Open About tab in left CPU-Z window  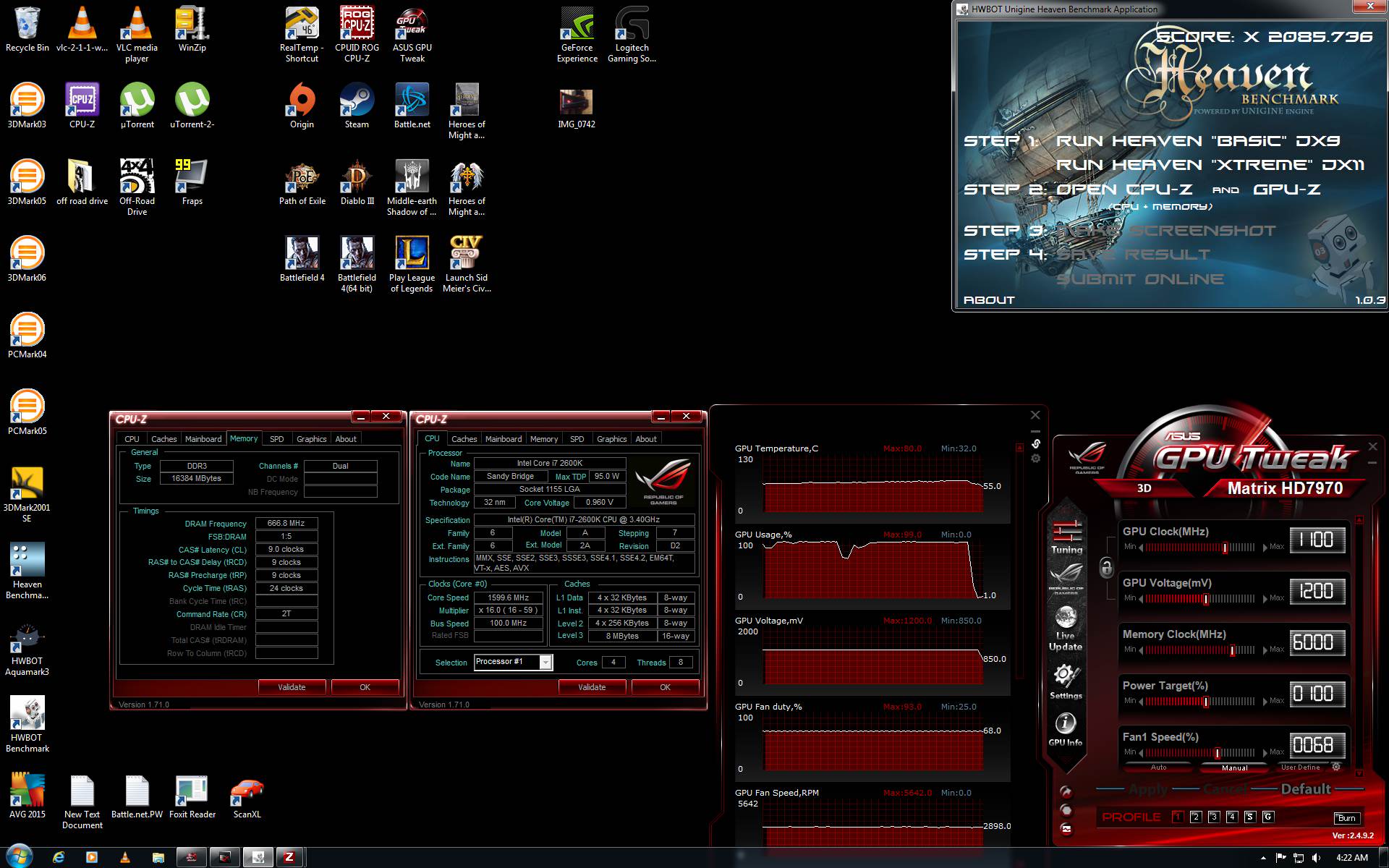point(346,439)
